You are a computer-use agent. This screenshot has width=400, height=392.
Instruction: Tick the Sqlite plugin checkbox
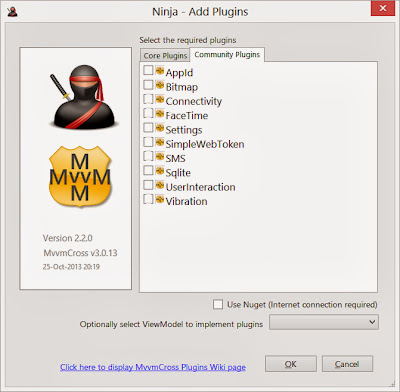(x=148, y=171)
